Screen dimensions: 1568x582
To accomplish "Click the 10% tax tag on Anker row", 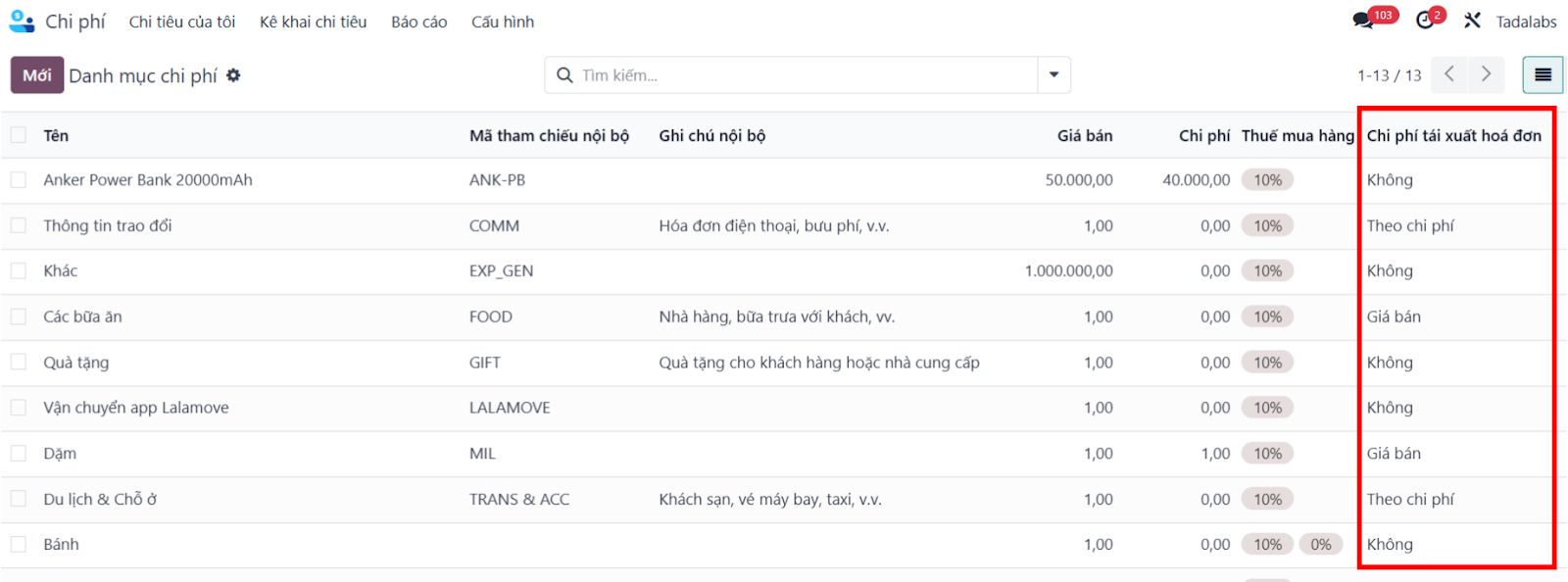I will [1267, 180].
